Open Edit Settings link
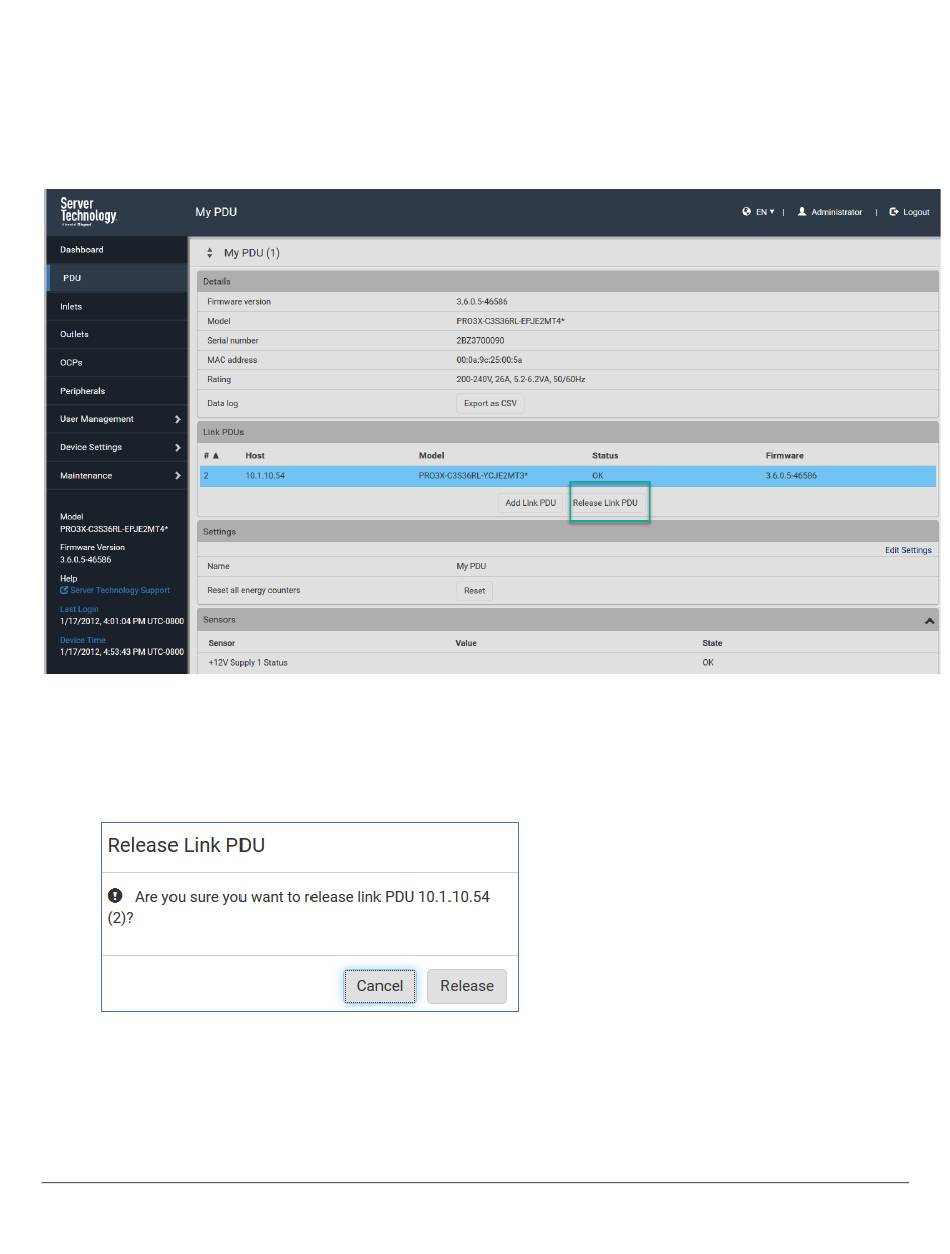Screen dimensions: 950x1254 point(908,550)
